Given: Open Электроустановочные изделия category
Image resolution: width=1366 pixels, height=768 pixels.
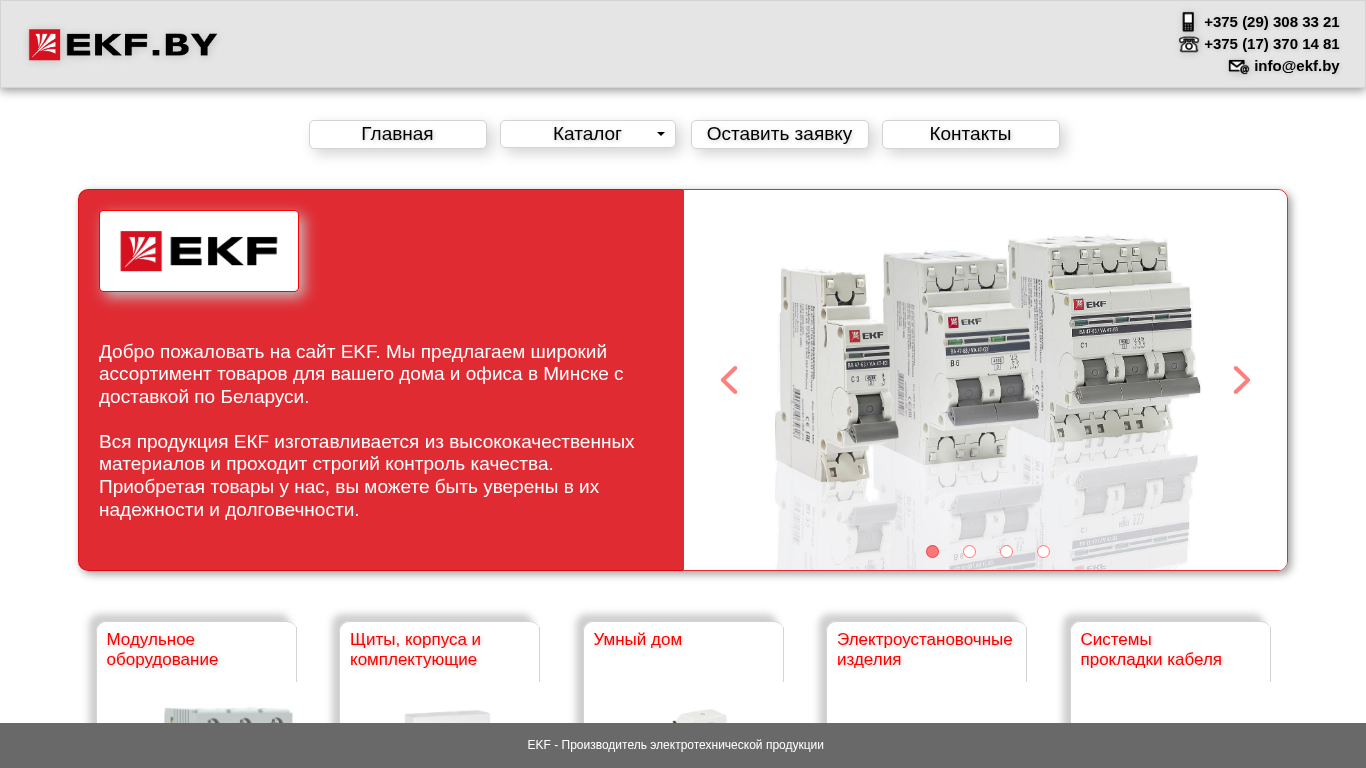Looking at the screenshot, I should click(x=925, y=649).
